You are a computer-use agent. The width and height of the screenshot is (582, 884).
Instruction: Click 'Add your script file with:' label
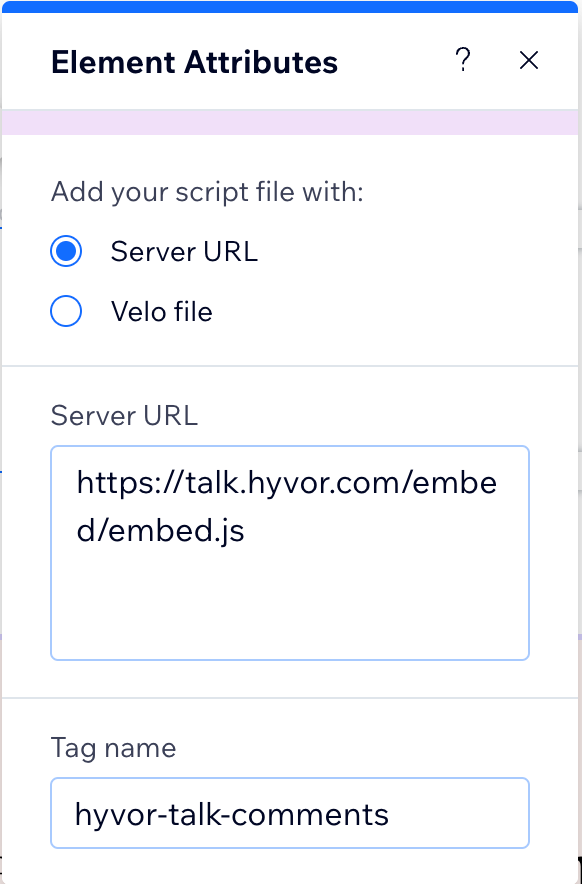pyautogui.click(x=207, y=192)
